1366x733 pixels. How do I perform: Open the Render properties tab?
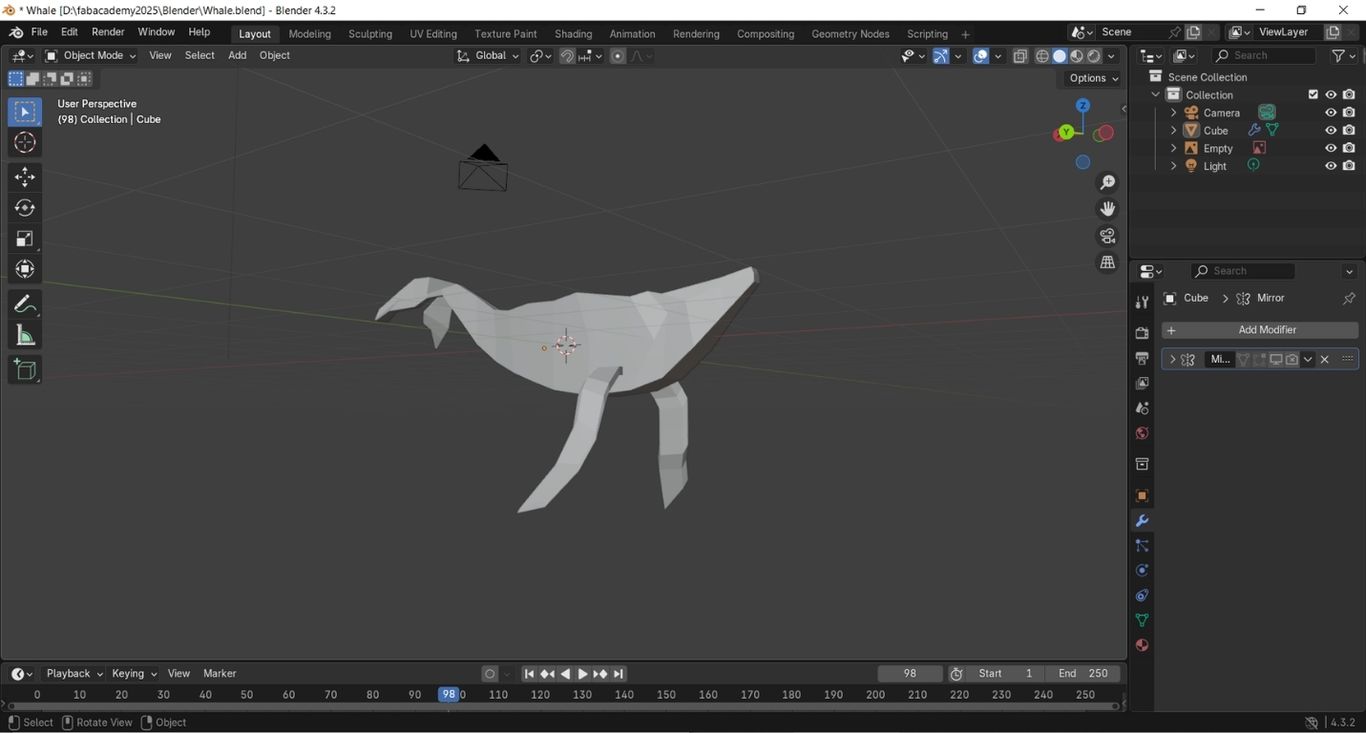[x=1142, y=333]
